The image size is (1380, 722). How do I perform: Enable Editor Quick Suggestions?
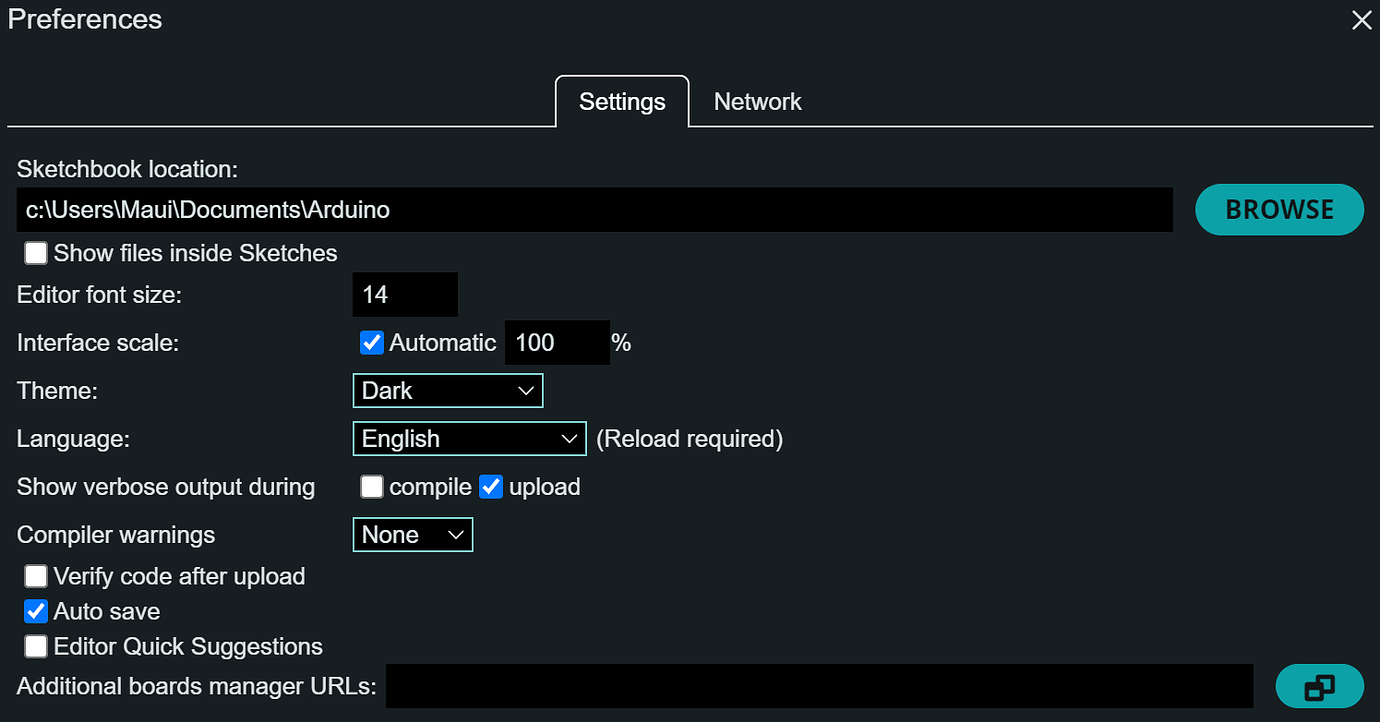point(36,646)
